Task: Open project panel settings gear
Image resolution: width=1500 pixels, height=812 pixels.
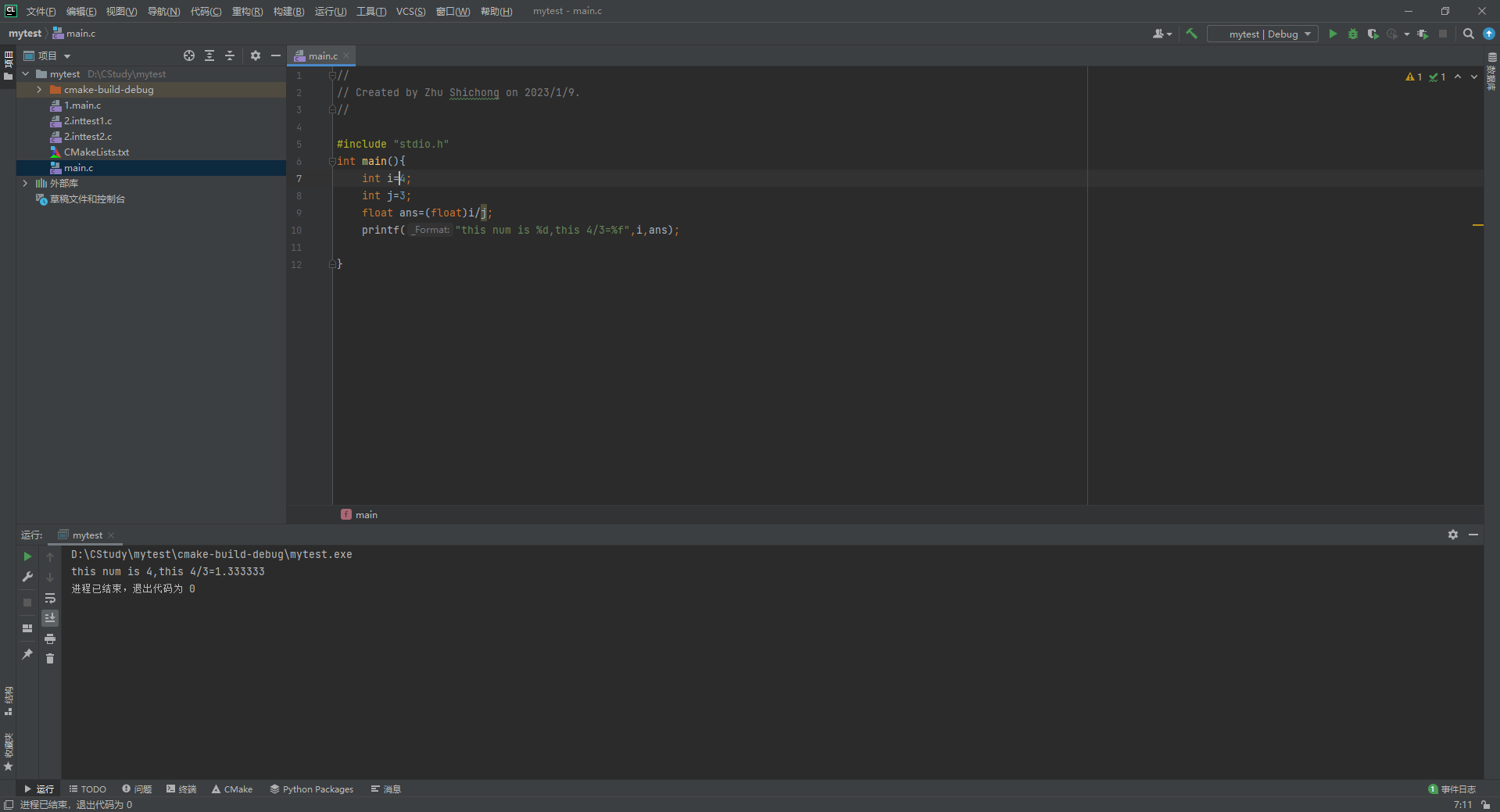Action: pos(256,55)
